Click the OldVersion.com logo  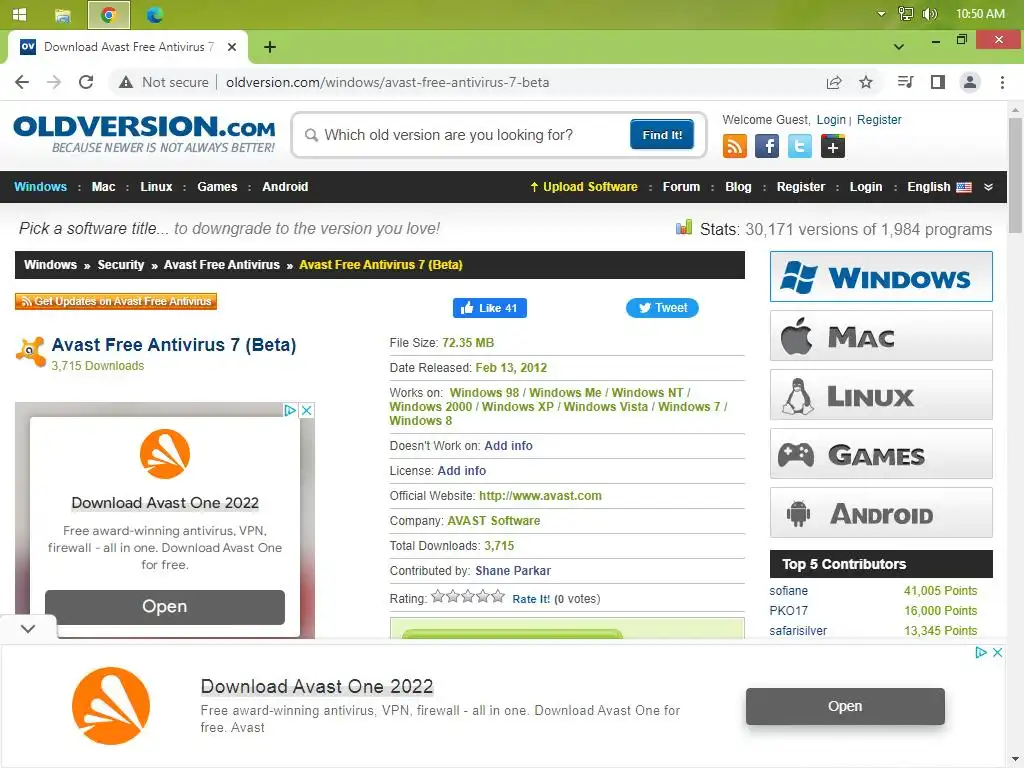[144, 134]
